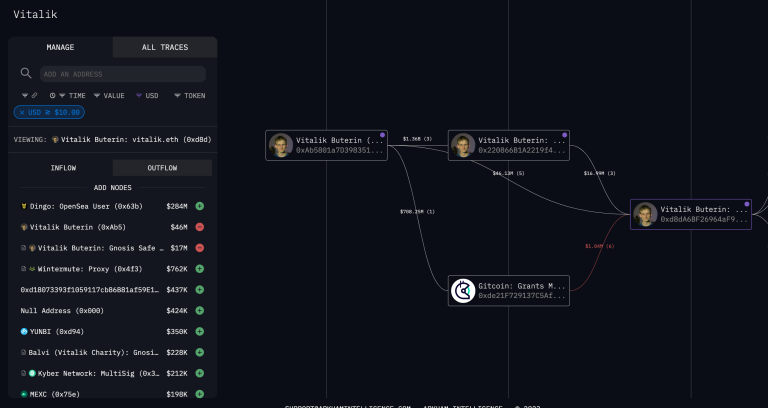This screenshot has height=408, width=768.
Task: Select Vitalik Buterin 0xAb5801a7D398351 node
Action: pyautogui.click(x=326, y=145)
